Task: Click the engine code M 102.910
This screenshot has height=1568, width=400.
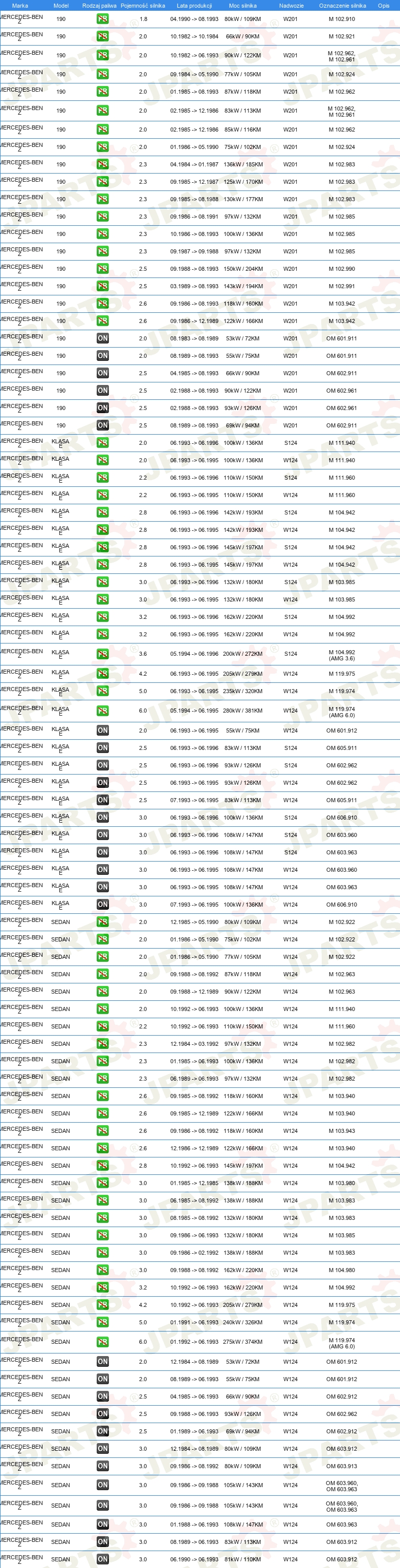Action: tap(342, 19)
